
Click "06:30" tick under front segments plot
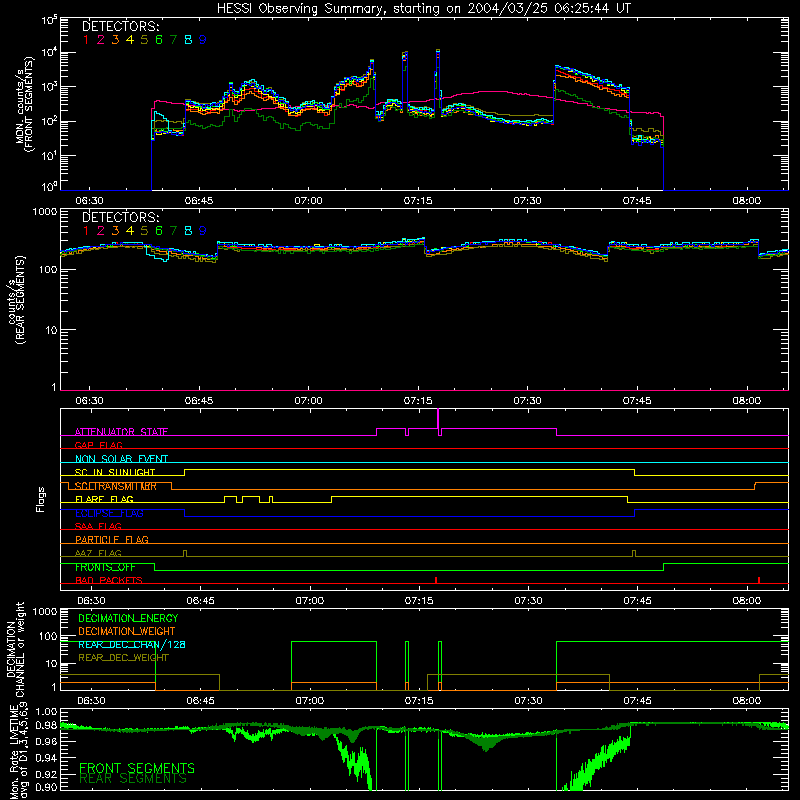(x=89, y=201)
